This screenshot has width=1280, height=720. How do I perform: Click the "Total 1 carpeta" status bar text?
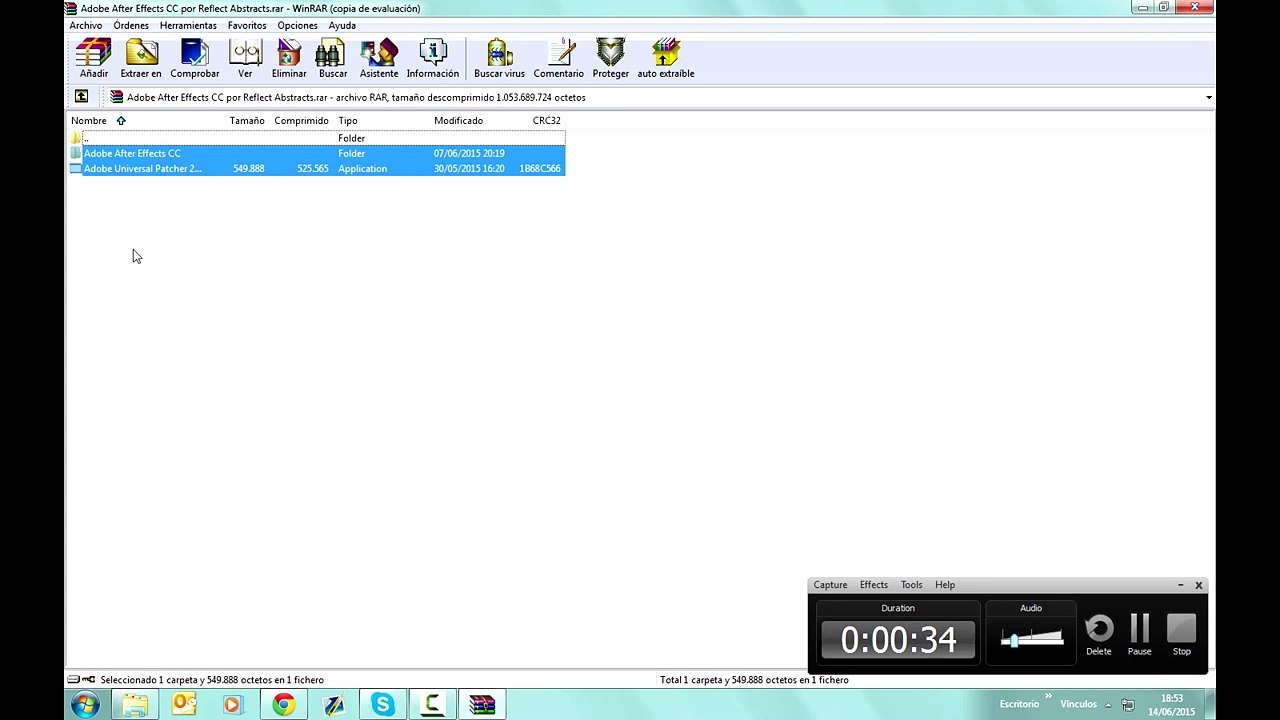pyautogui.click(x=754, y=680)
